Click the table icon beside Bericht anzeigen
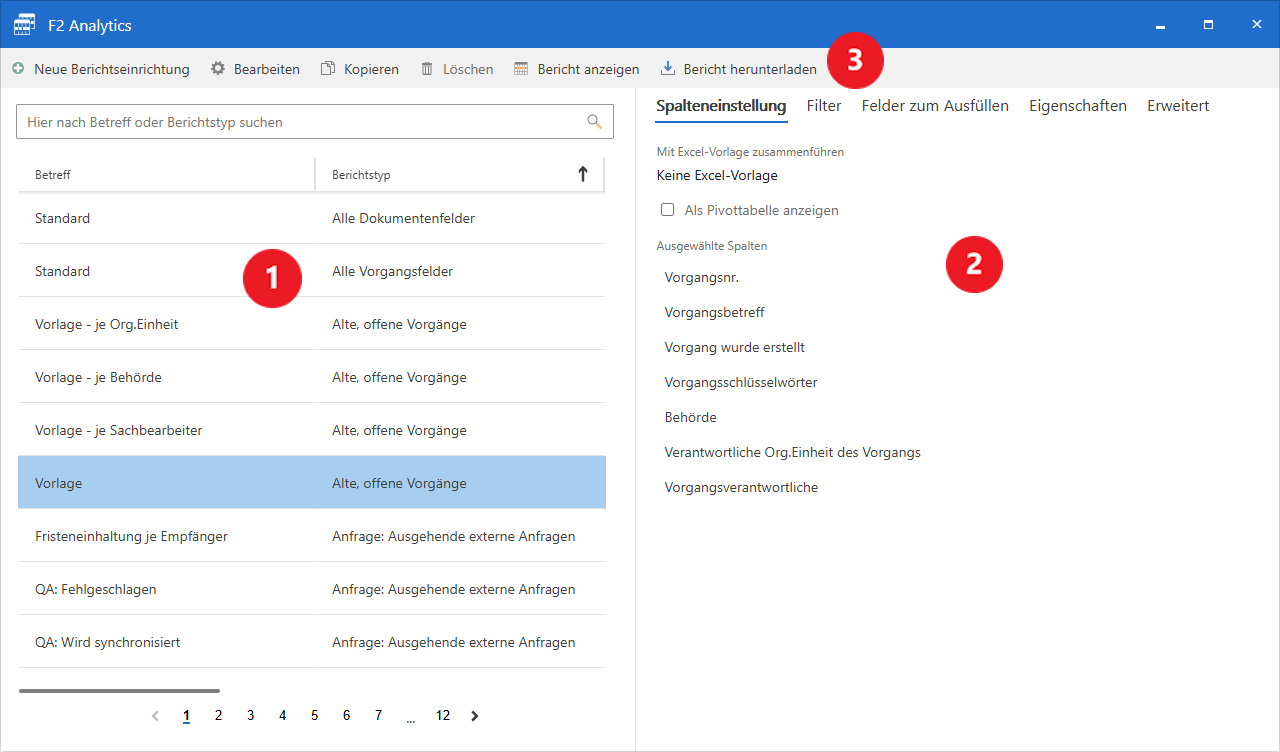1280x752 pixels. [521, 69]
